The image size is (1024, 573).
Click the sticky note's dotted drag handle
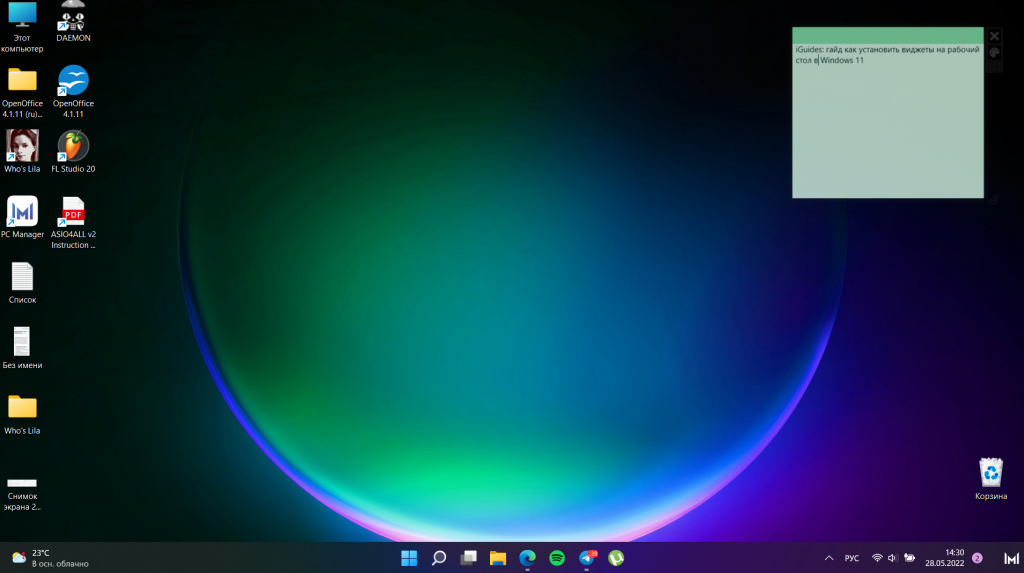point(994,68)
